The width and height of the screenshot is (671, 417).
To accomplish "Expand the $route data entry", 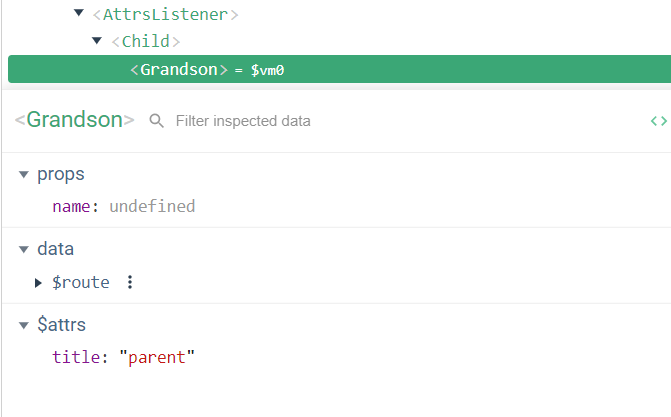I will (x=39, y=283).
